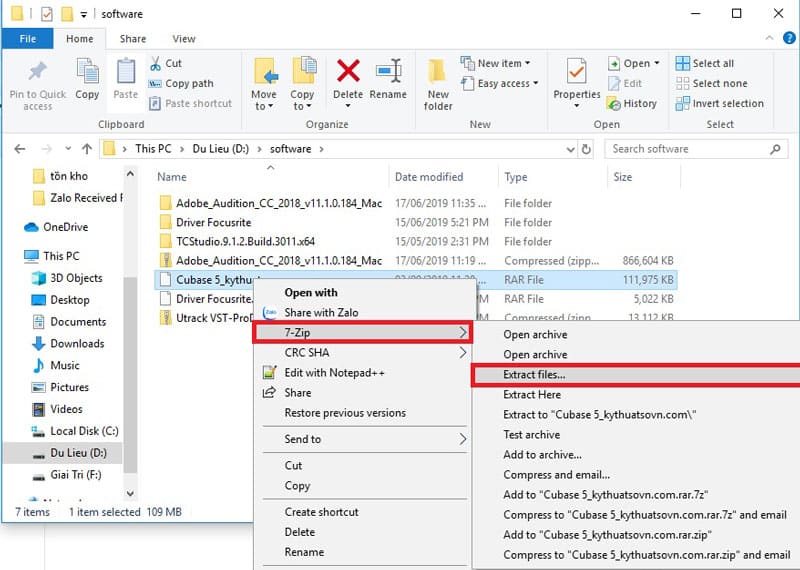Expand the Send to submenu
This screenshot has width=800, height=570.
(362, 439)
